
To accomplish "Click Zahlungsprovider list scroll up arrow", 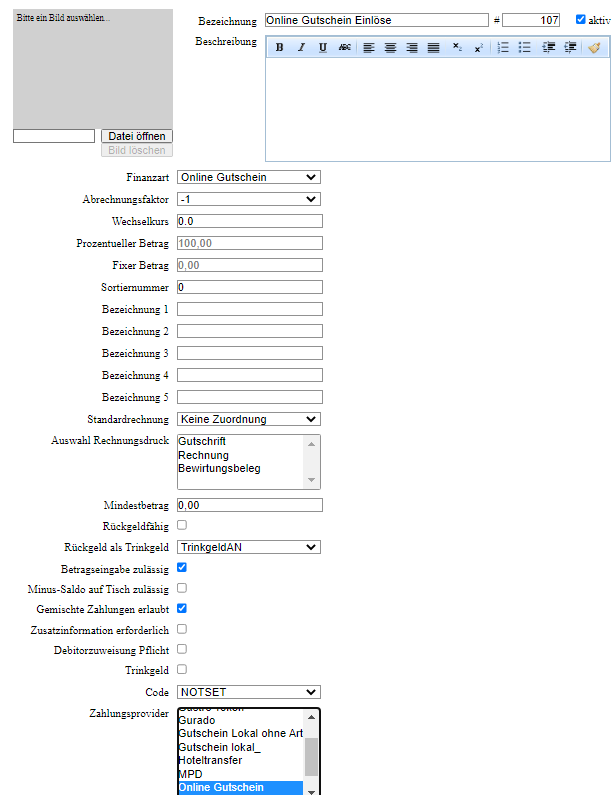I will (311, 717).
